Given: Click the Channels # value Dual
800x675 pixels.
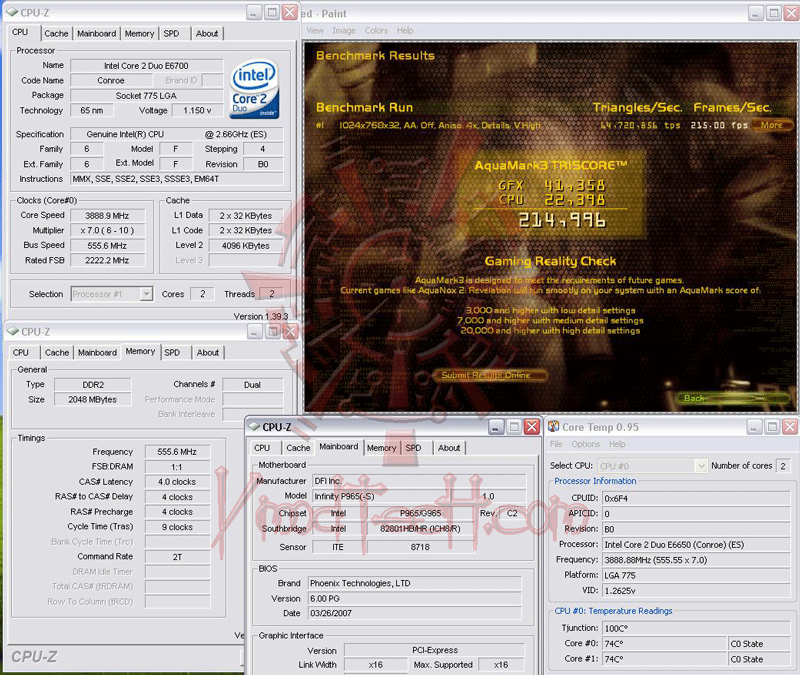Looking at the screenshot, I should coord(253,385).
